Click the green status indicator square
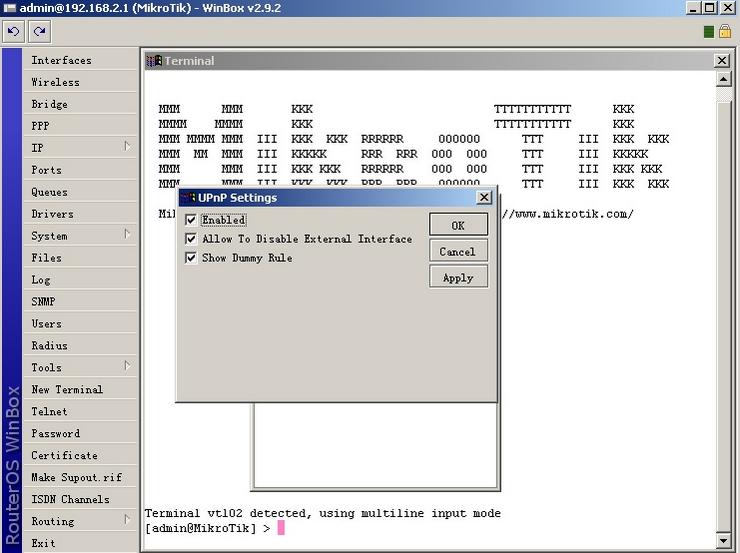 click(709, 32)
